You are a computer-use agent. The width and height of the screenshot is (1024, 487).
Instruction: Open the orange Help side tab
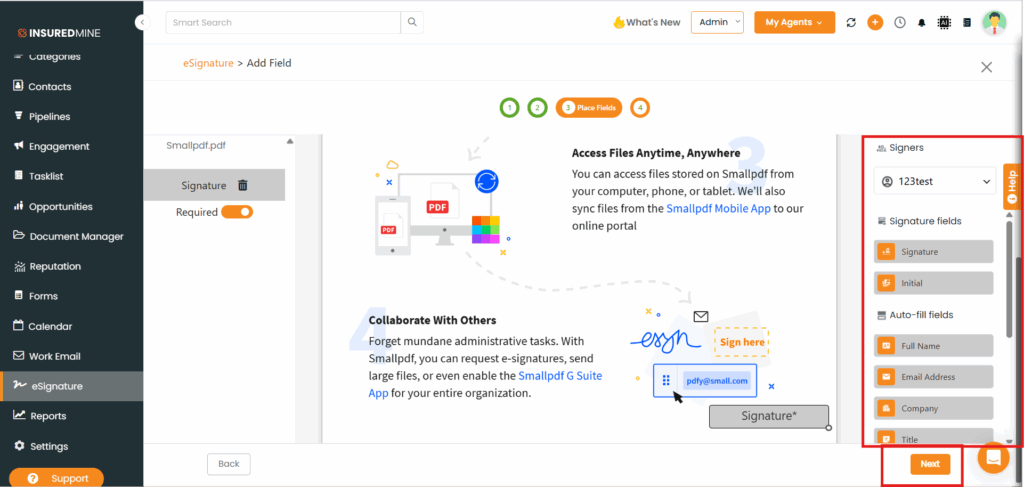[1013, 186]
